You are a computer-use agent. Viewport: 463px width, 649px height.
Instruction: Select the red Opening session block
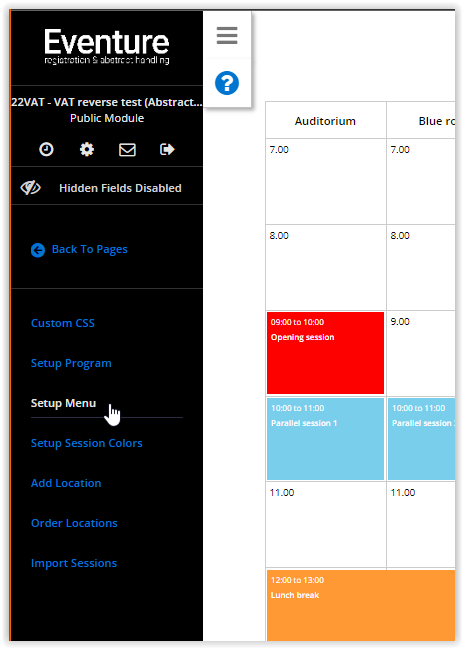point(325,353)
